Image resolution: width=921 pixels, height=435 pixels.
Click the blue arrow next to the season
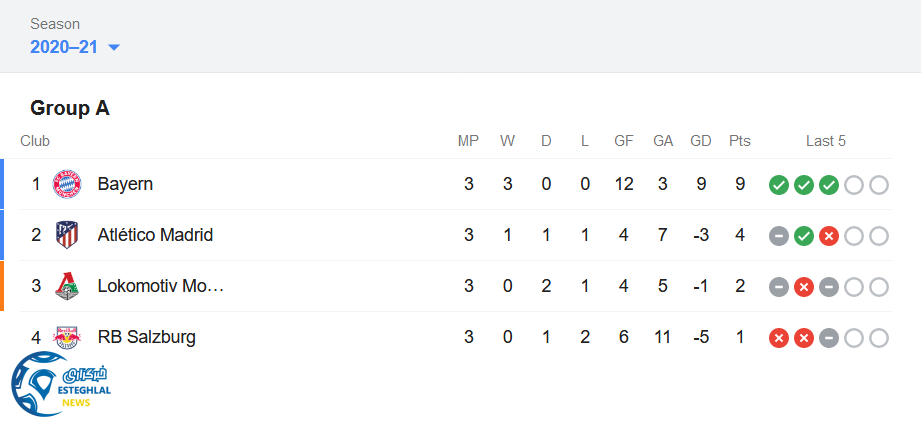coord(113,48)
